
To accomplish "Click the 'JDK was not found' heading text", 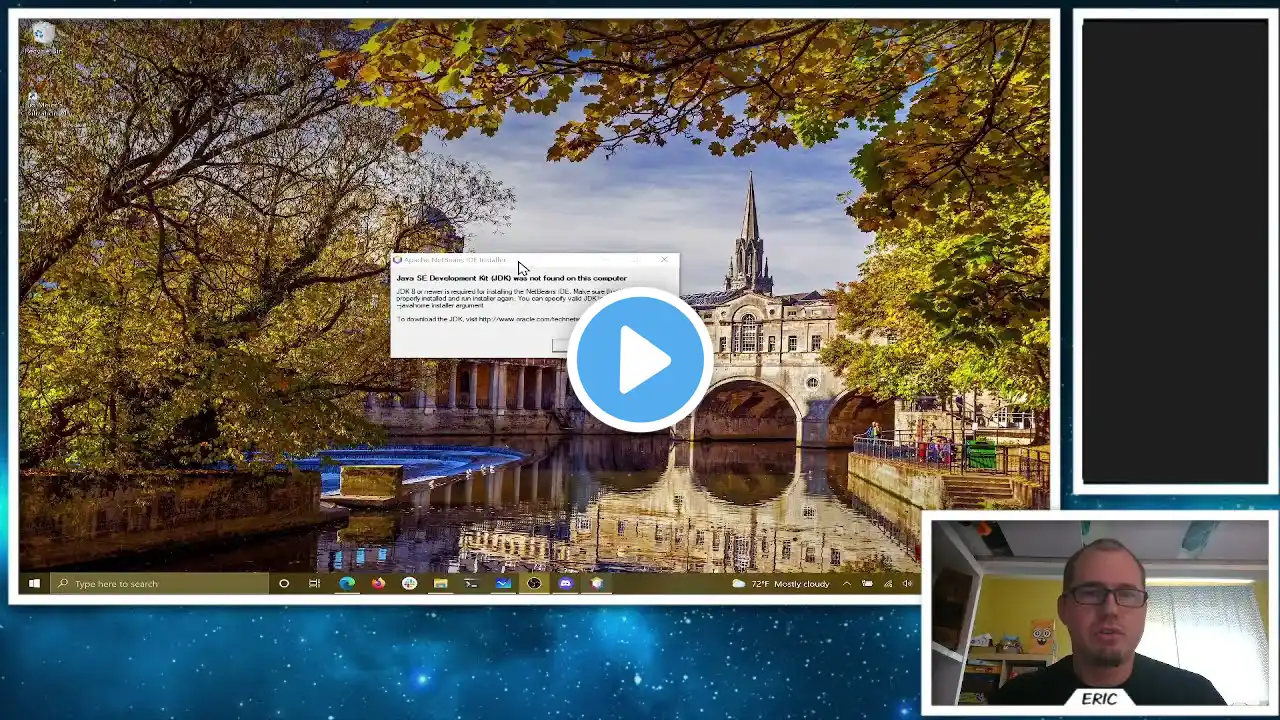I will [x=511, y=278].
